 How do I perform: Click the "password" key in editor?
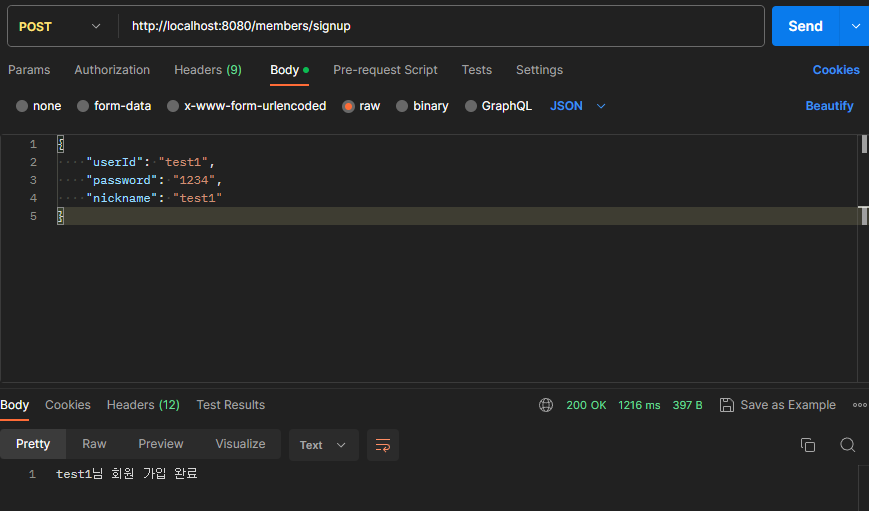coord(122,180)
